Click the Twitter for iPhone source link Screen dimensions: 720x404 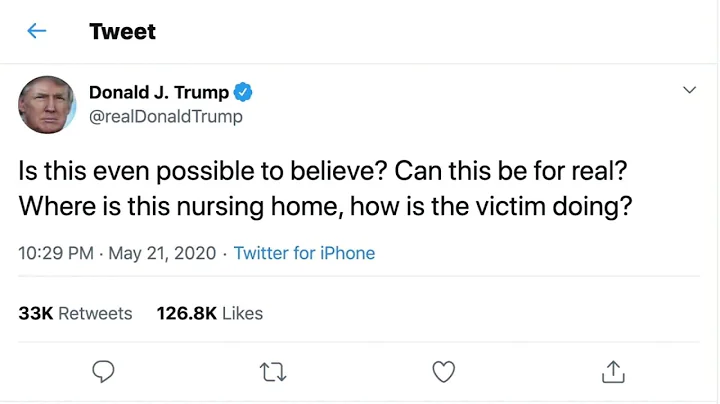[x=304, y=253]
